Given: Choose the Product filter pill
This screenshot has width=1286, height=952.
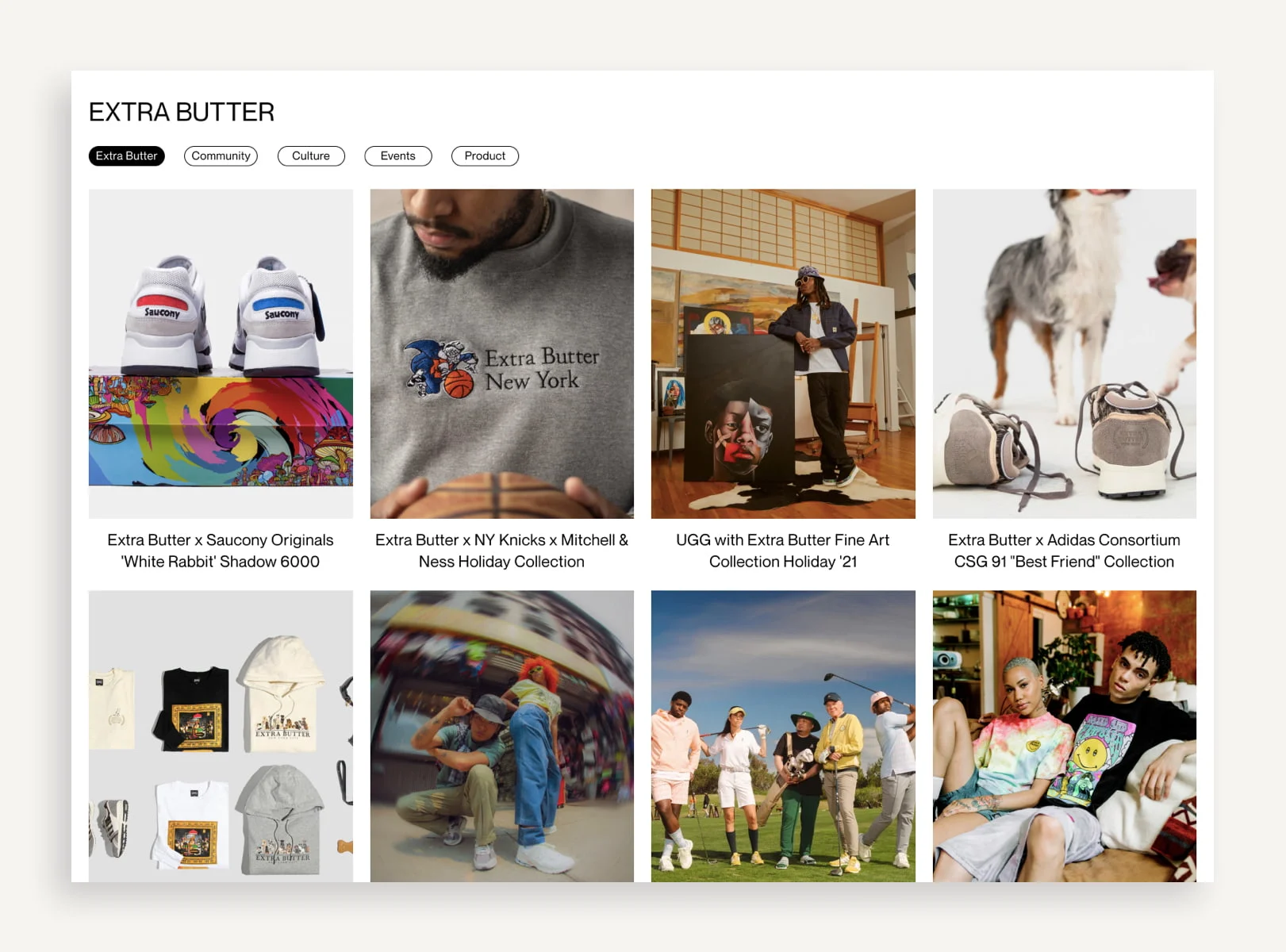Looking at the screenshot, I should (485, 156).
